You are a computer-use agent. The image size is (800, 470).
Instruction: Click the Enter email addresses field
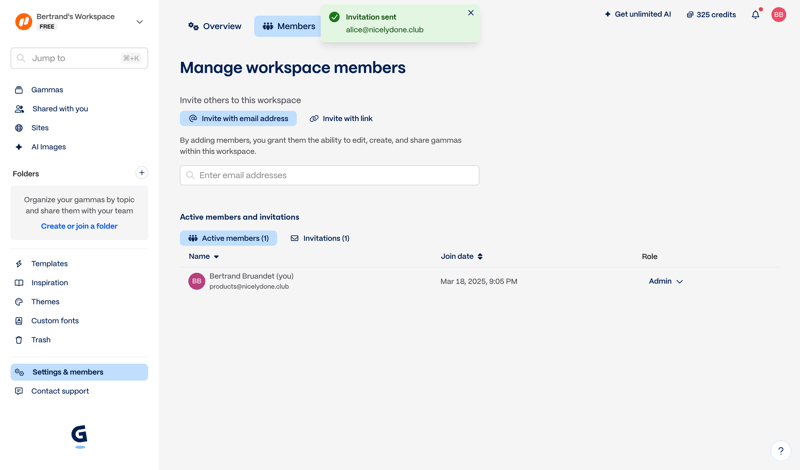[x=330, y=175]
